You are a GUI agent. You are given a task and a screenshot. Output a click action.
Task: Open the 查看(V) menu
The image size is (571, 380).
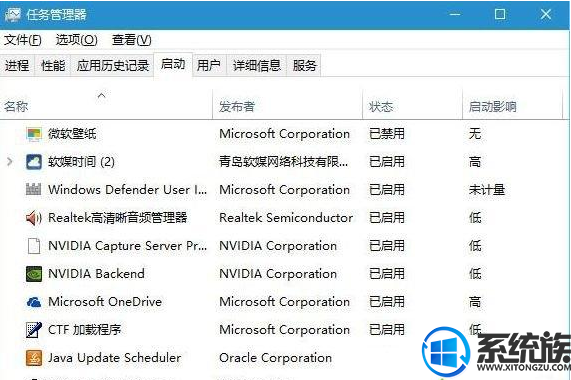point(131,40)
